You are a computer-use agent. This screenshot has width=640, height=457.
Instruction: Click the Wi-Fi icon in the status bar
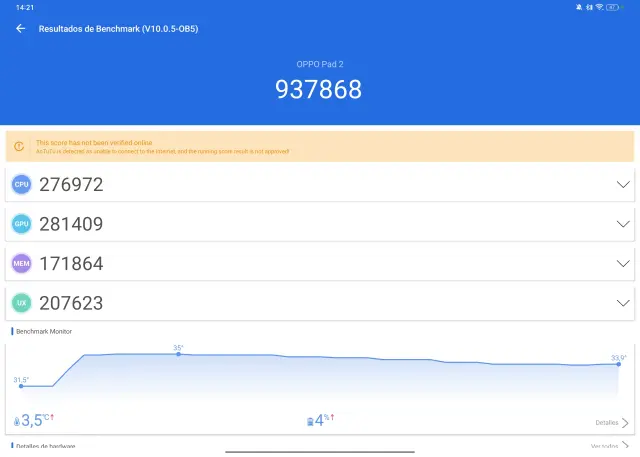599,7
